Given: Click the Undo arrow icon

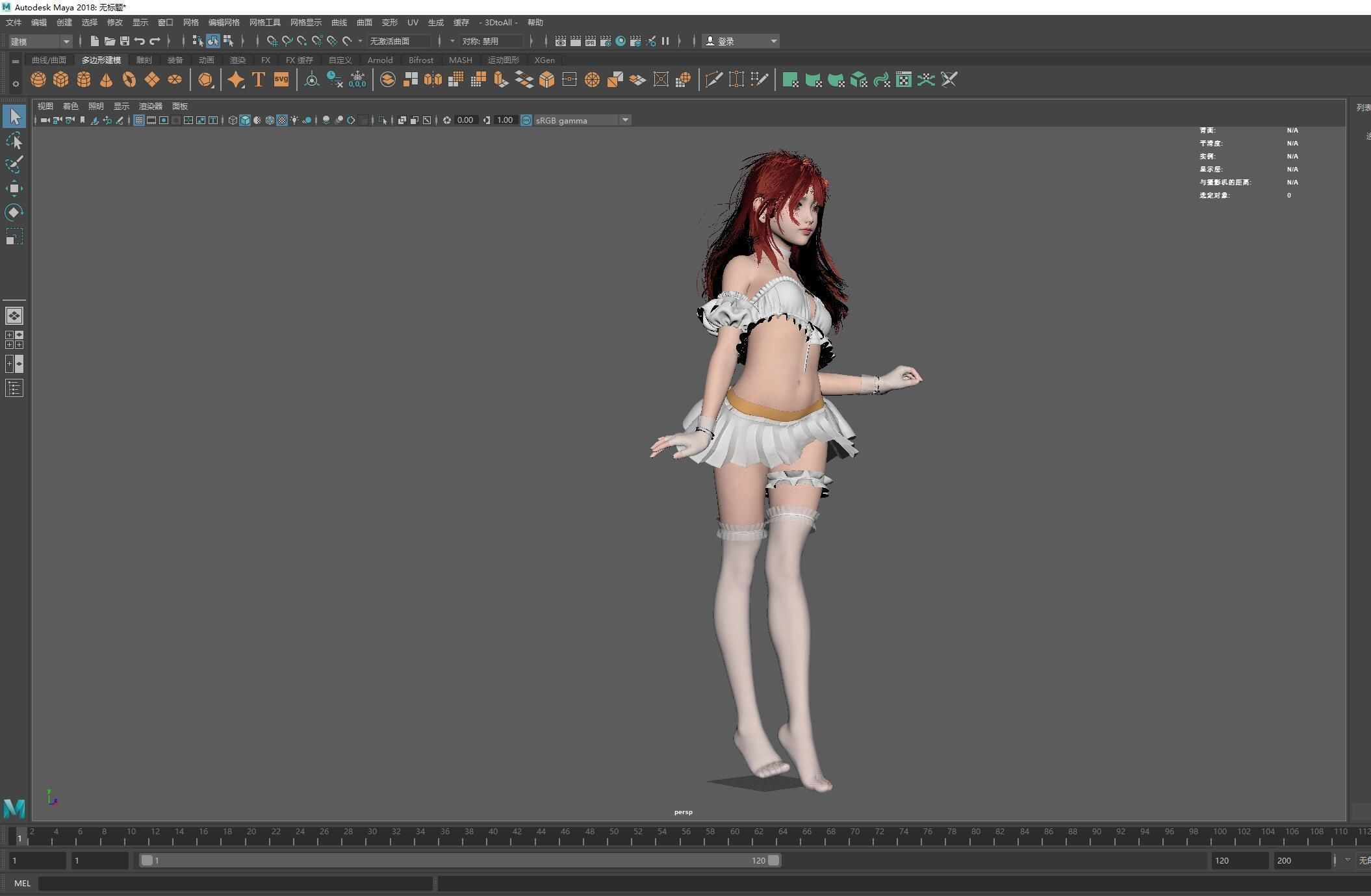Looking at the screenshot, I should coord(140,41).
